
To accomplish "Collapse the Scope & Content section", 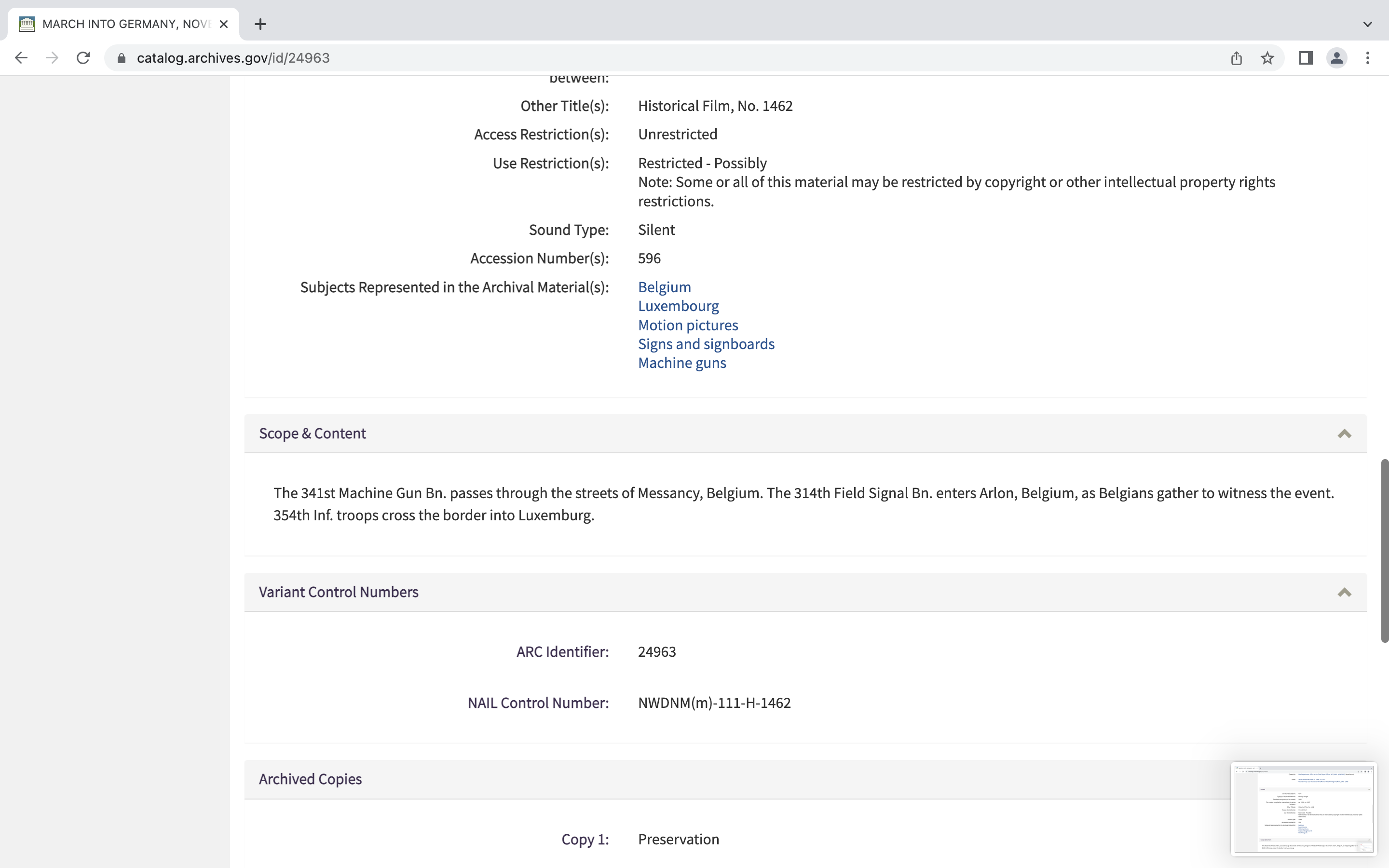I will pyautogui.click(x=1344, y=434).
